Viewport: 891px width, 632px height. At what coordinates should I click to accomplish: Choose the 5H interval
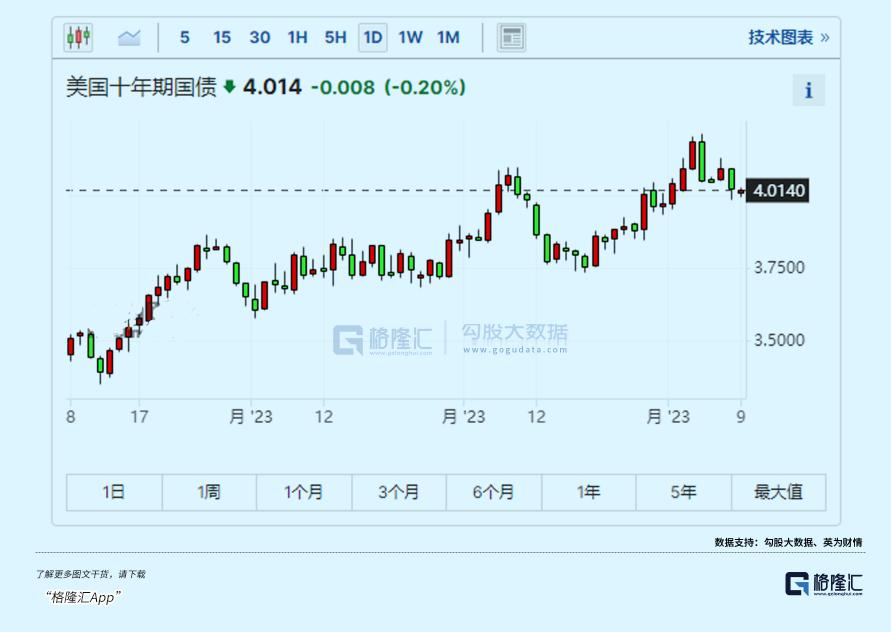click(x=335, y=38)
